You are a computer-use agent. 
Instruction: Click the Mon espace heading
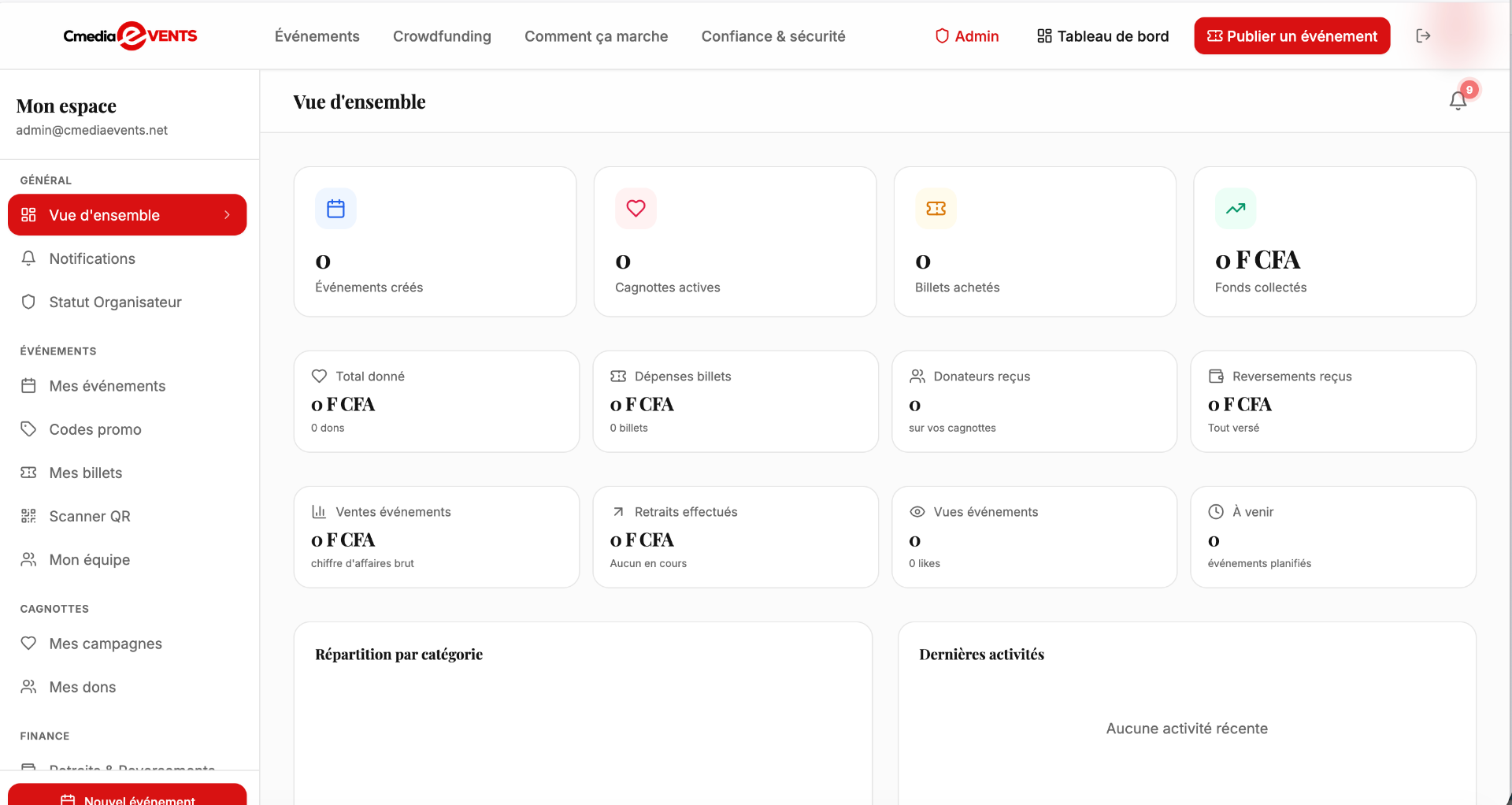(x=66, y=106)
